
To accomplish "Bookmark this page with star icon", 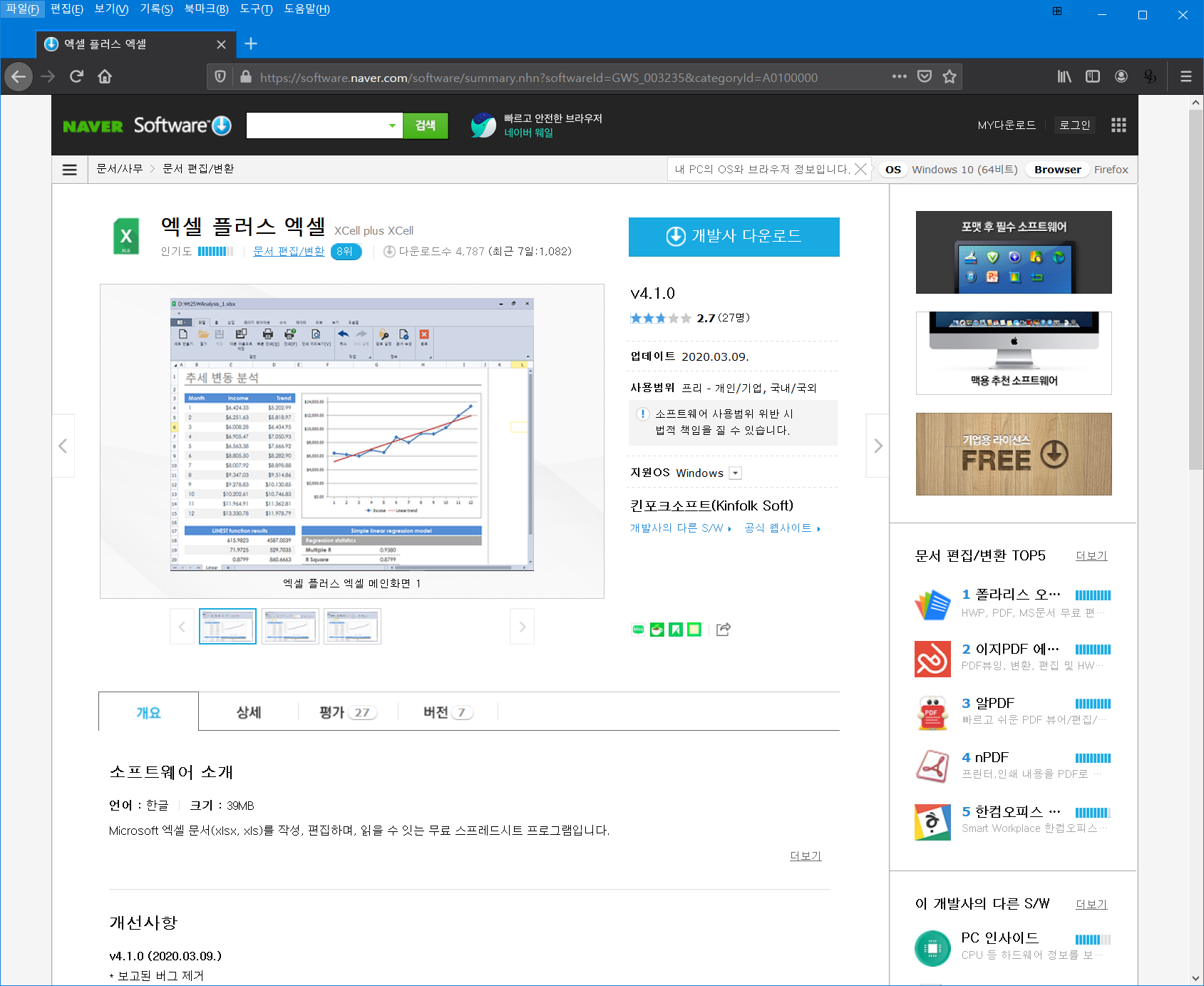I will (950, 76).
